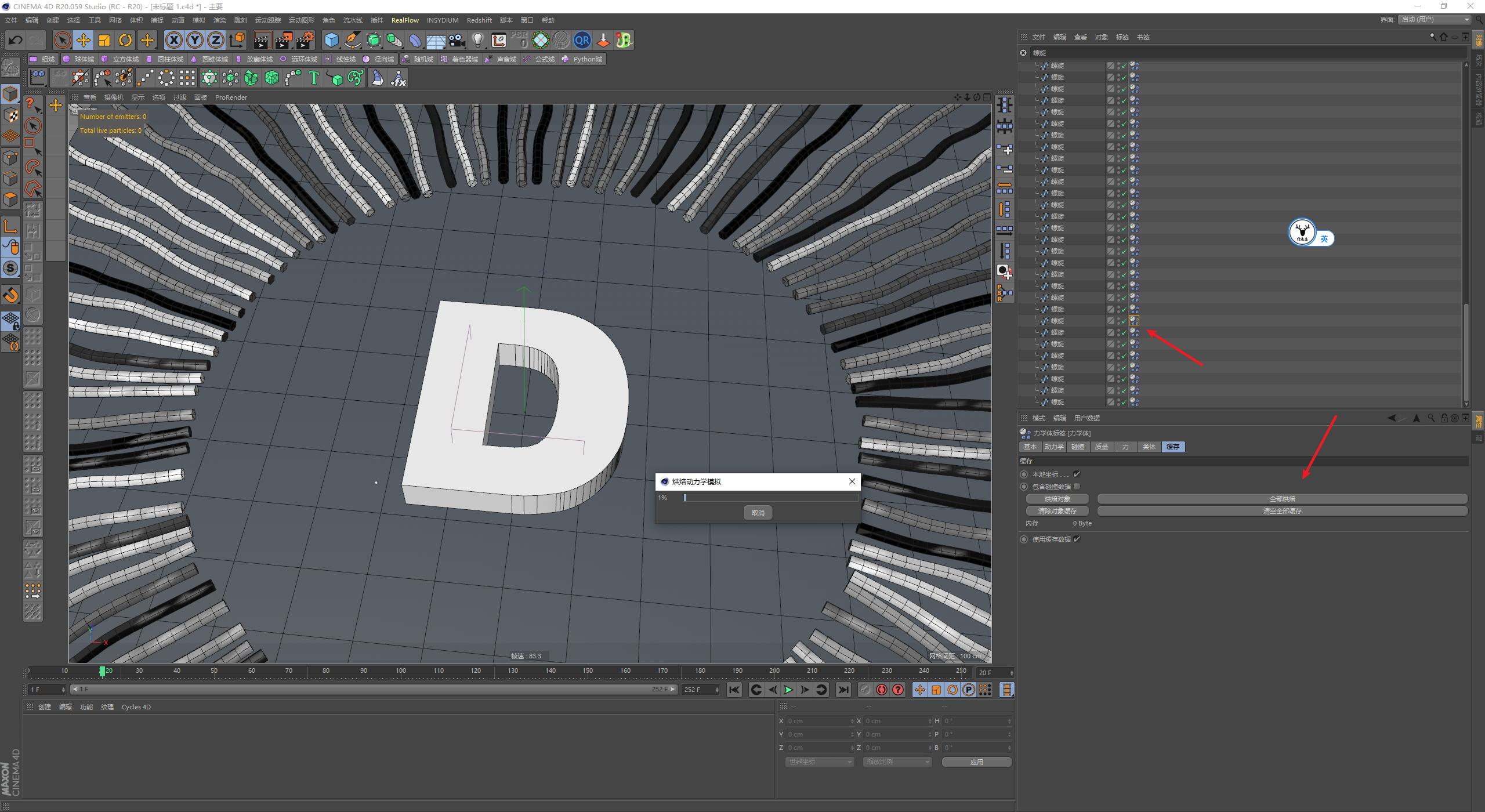Open the 启动(用户) interface layout dropdown
This screenshot has height=812, width=1485.
click(1433, 19)
